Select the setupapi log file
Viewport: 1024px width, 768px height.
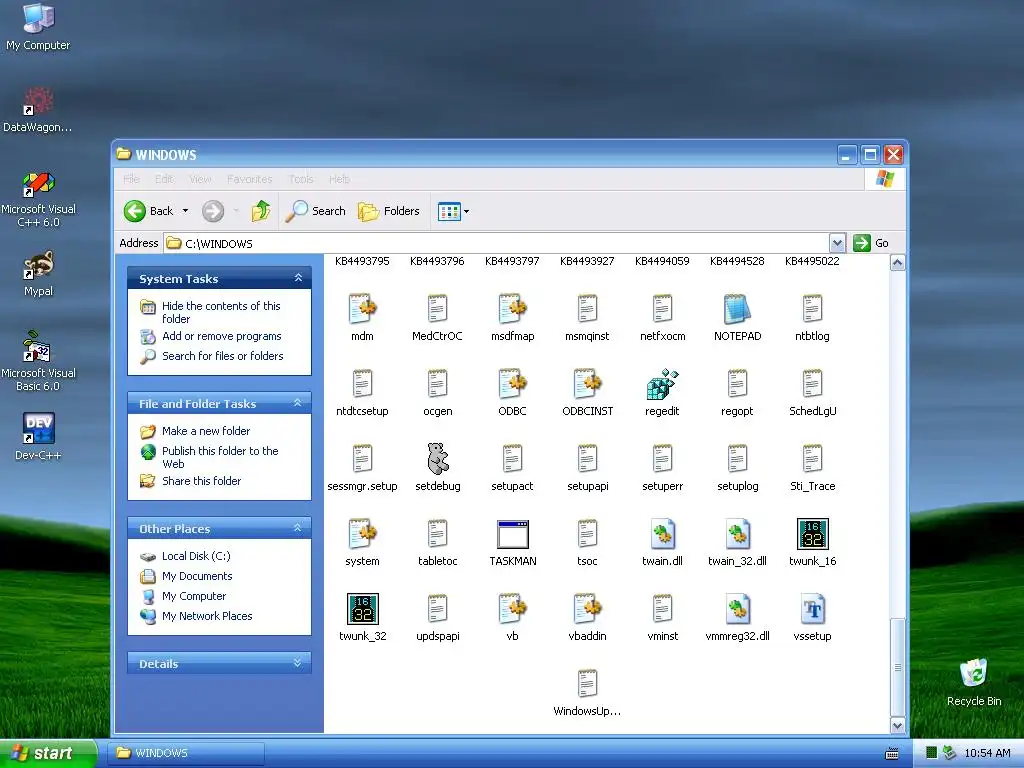(x=587, y=458)
